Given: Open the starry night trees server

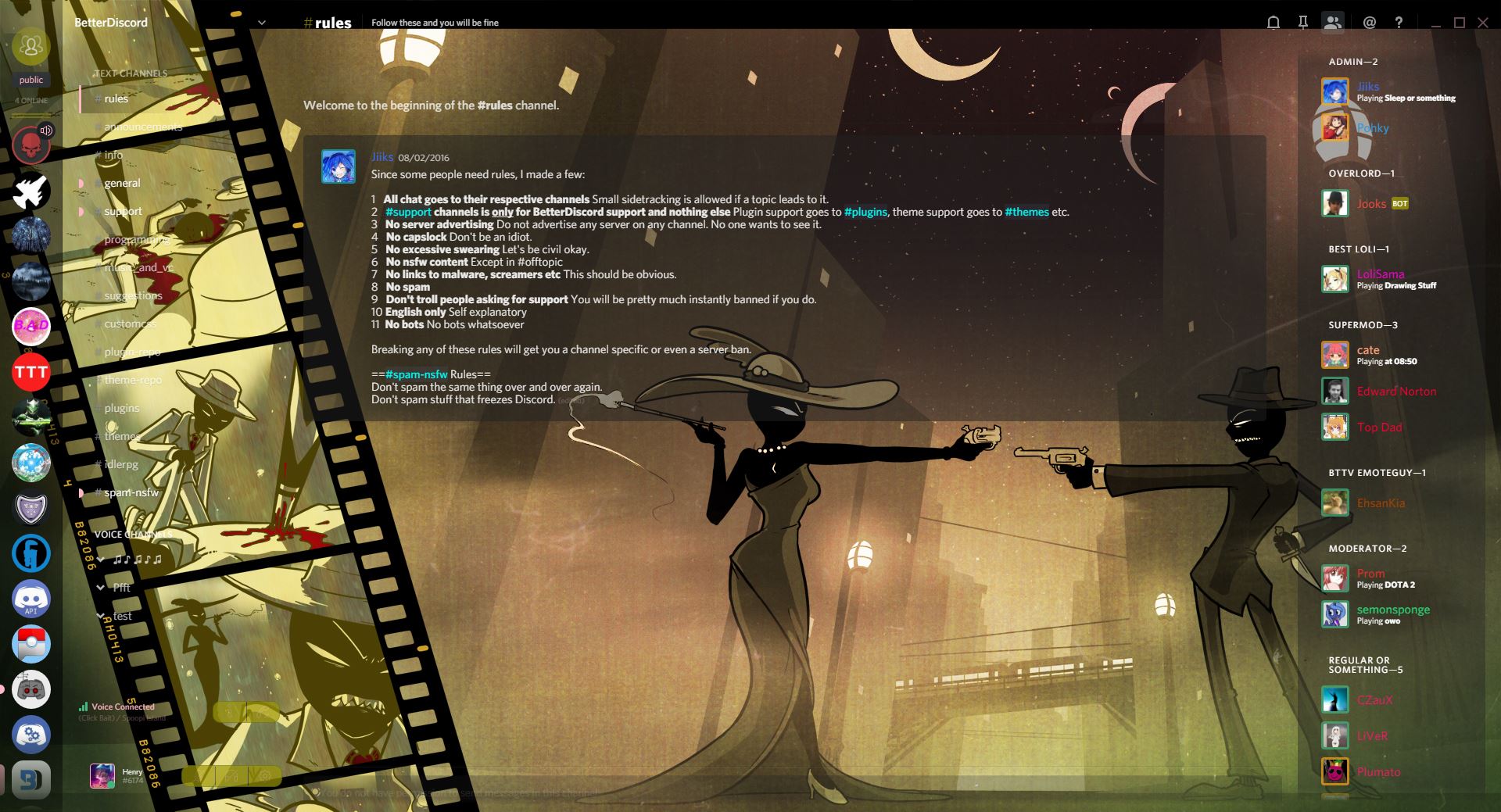Looking at the screenshot, I should (31, 236).
